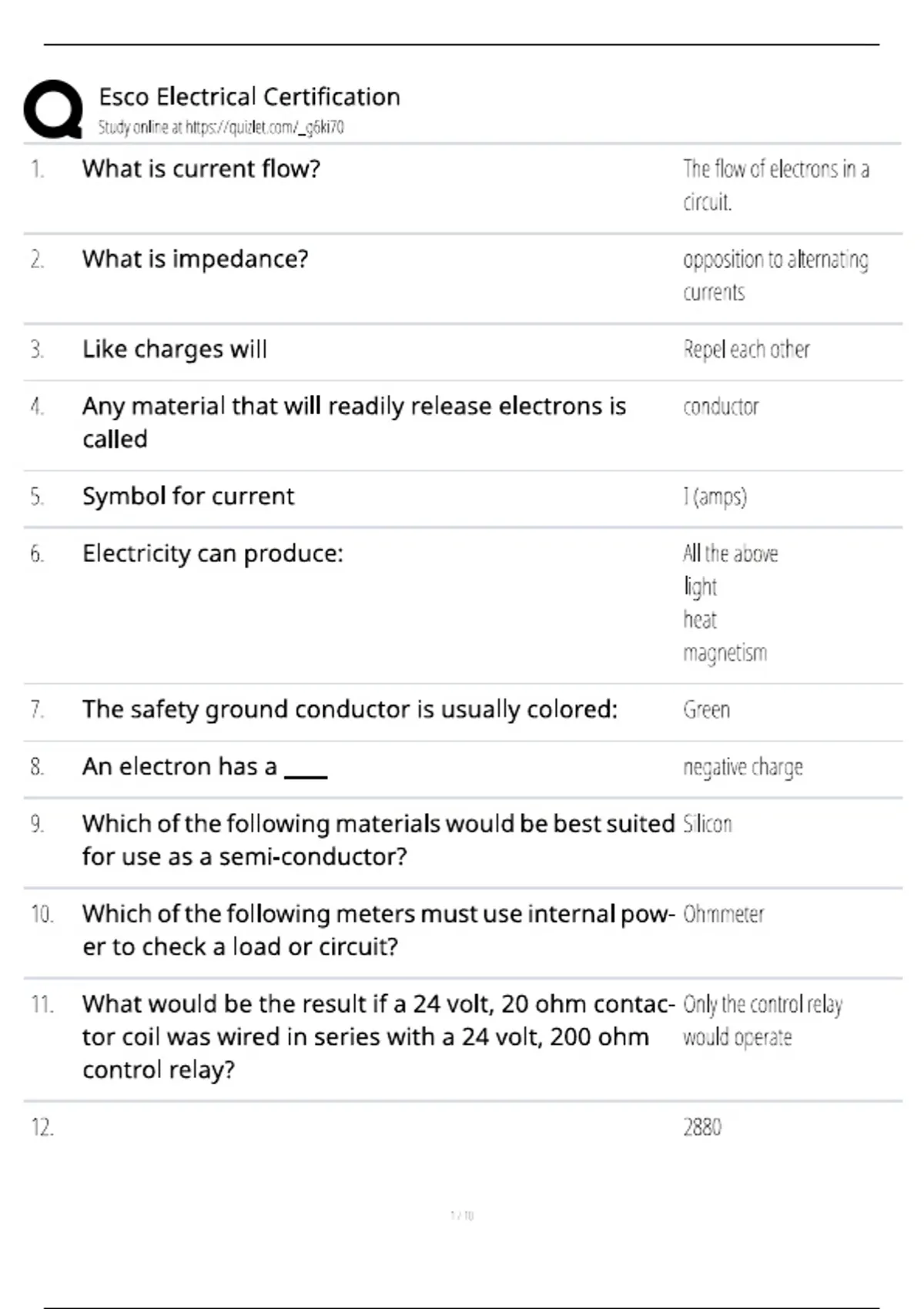The image size is (924, 1309).
Task: Click the 'Green' answer text
Action: click(x=706, y=709)
